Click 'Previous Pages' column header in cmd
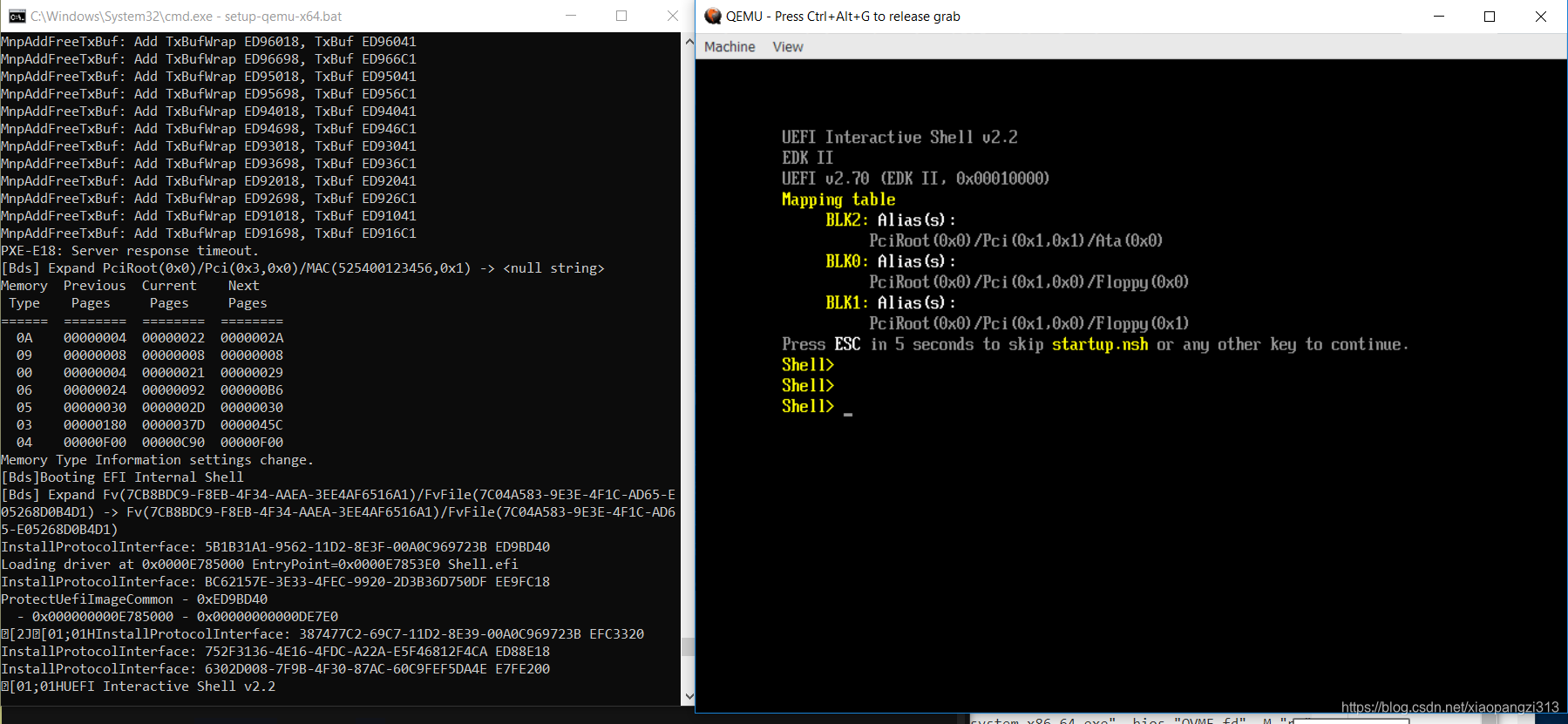 pyautogui.click(x=94, y=294)
